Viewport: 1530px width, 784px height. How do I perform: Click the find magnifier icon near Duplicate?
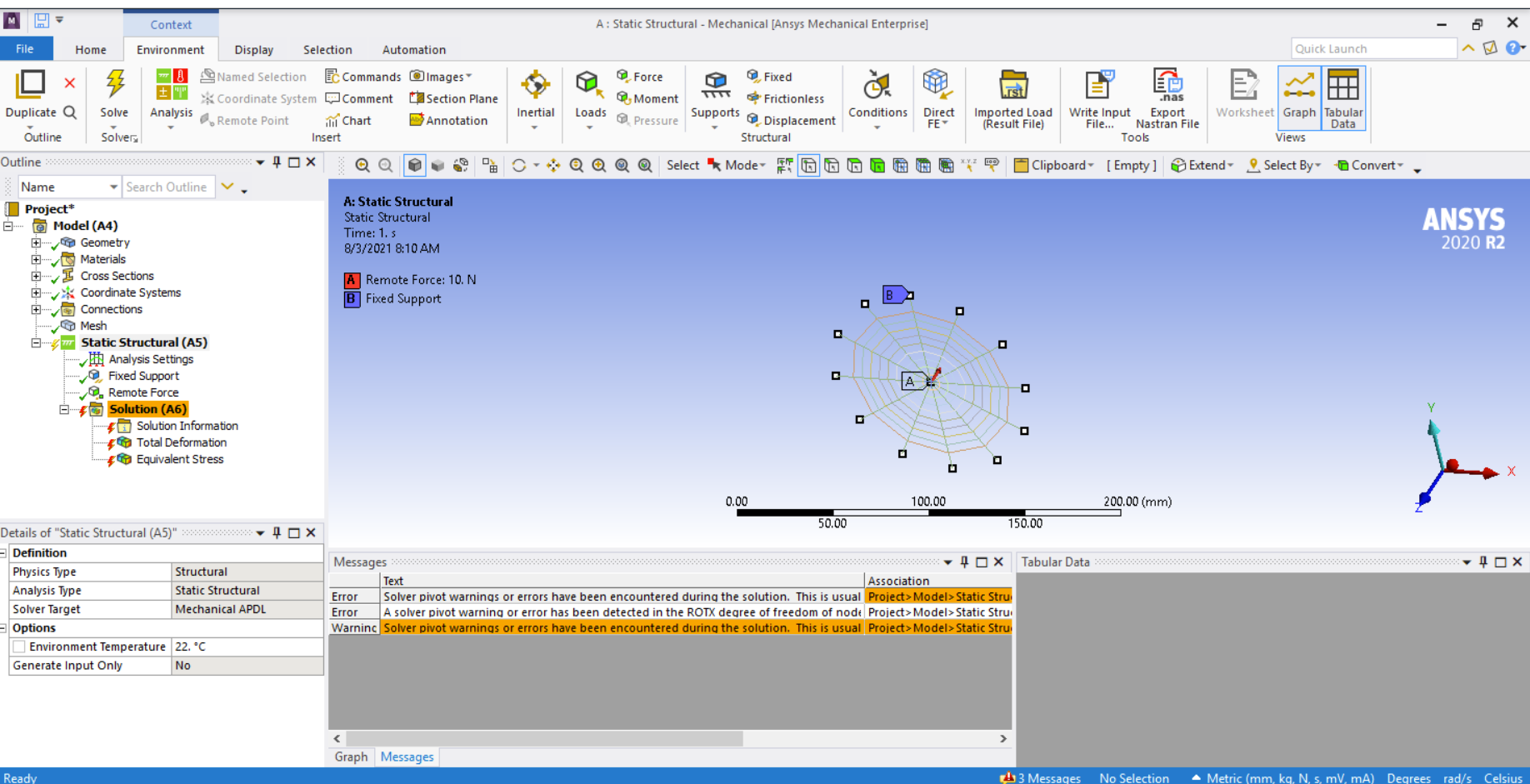coord(70,112)
